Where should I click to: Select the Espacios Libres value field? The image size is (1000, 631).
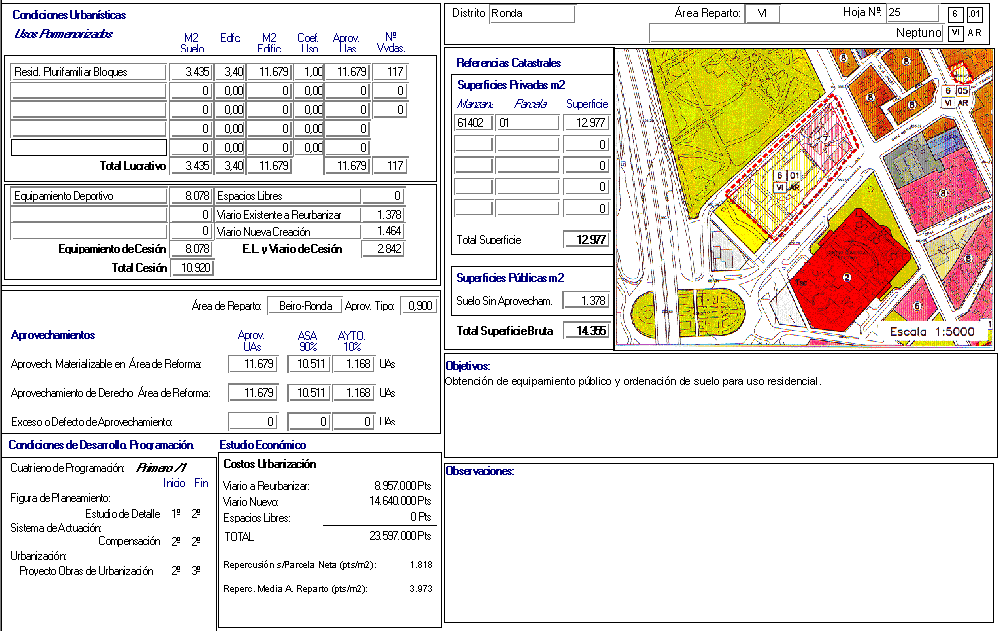point(383,196)
